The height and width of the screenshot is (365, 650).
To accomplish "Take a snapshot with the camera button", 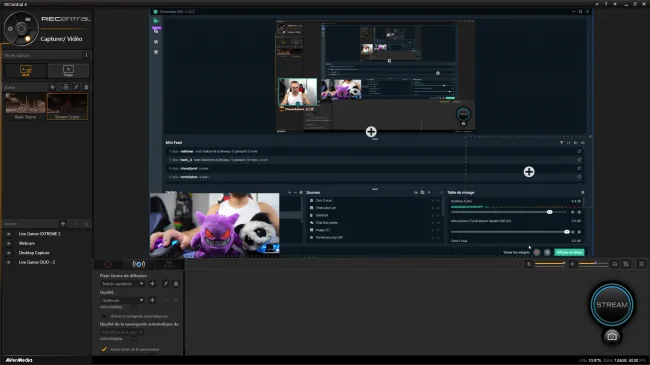I will pyautogui.click(x=612, y=336).
